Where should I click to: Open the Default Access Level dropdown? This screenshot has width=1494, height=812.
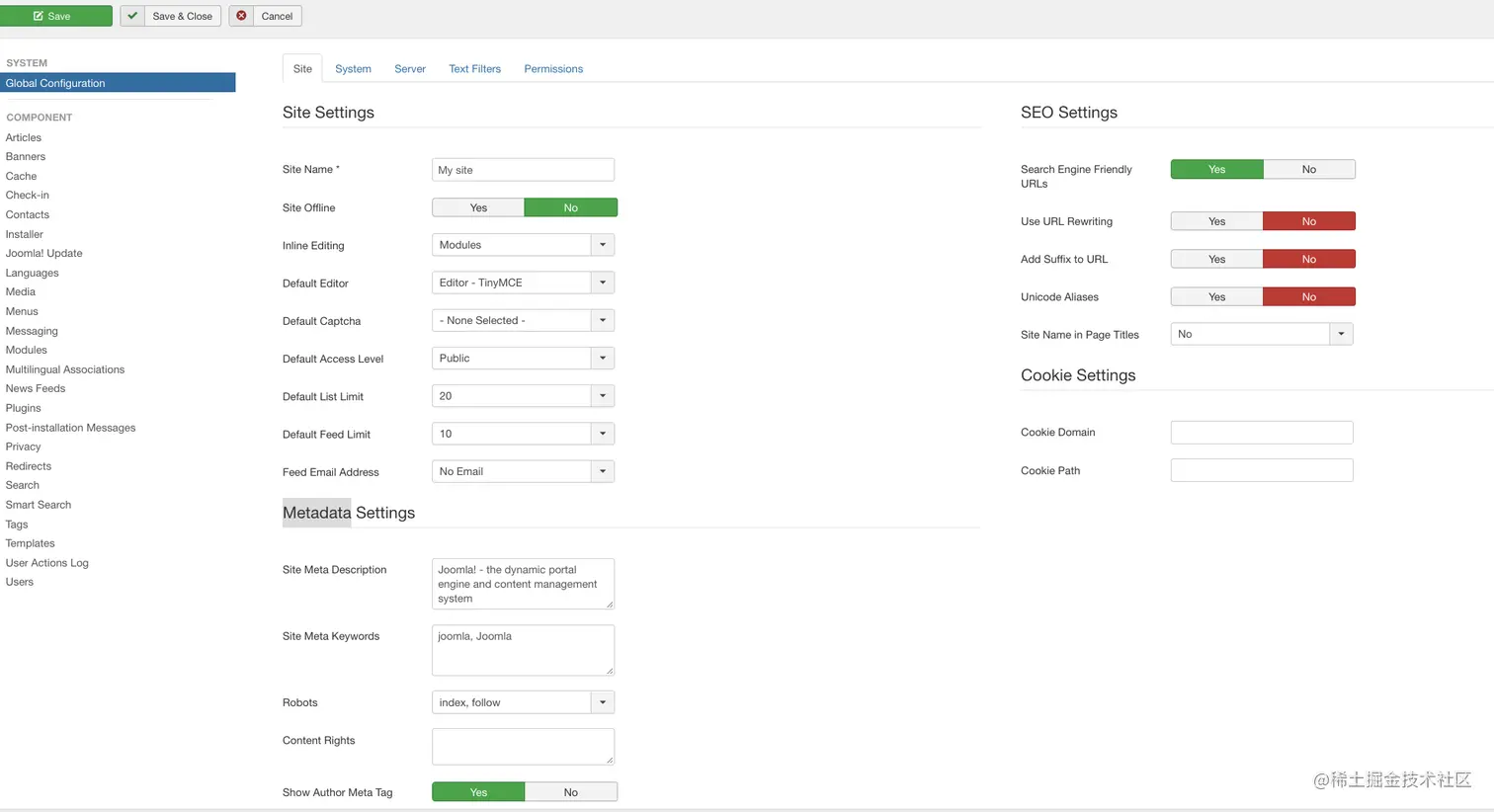click(523, 359)
